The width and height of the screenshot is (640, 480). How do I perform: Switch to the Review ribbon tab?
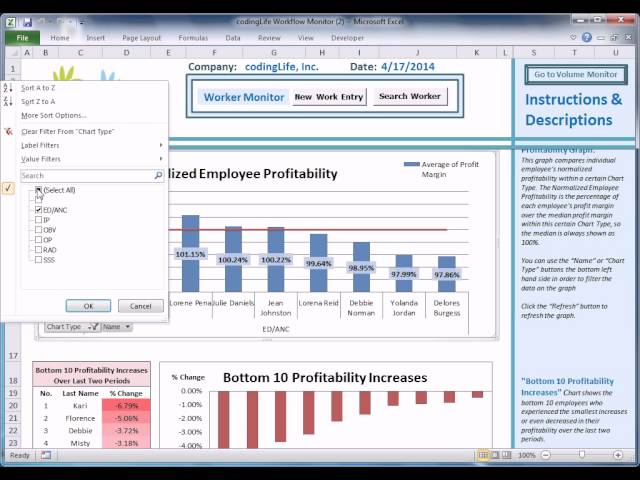point(269,38)
